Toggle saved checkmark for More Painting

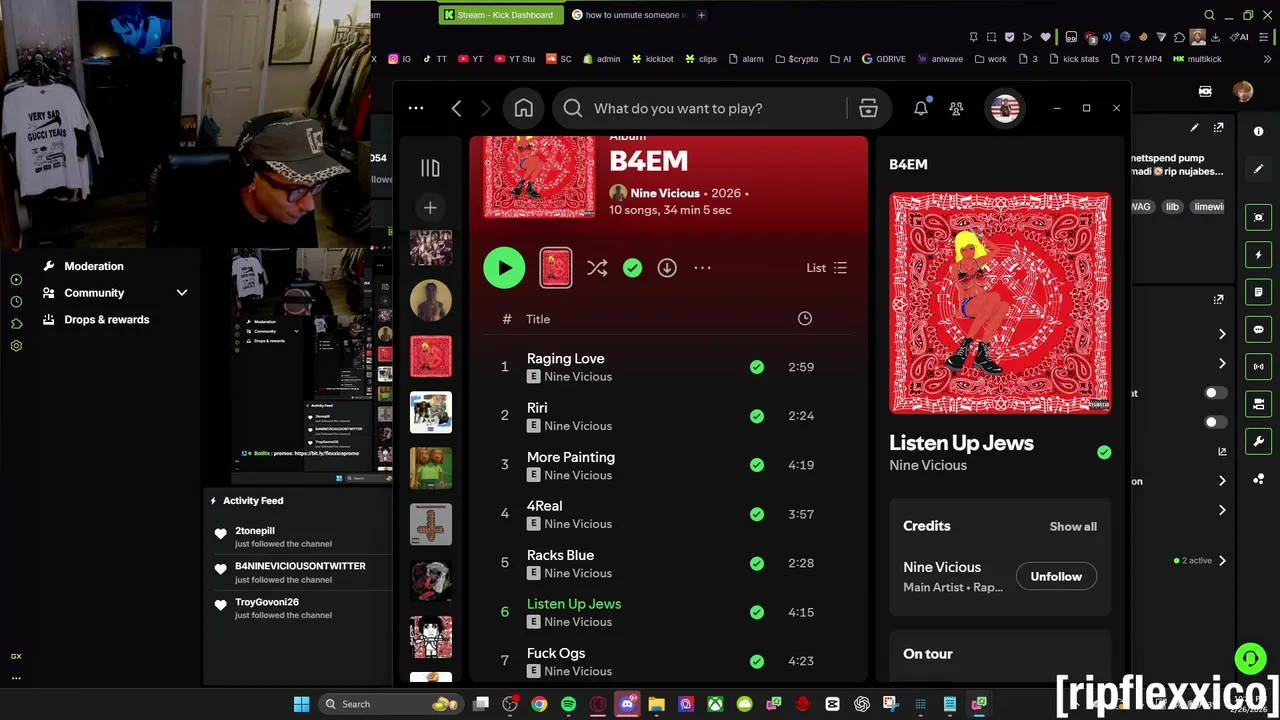click(x=757, y=465)
